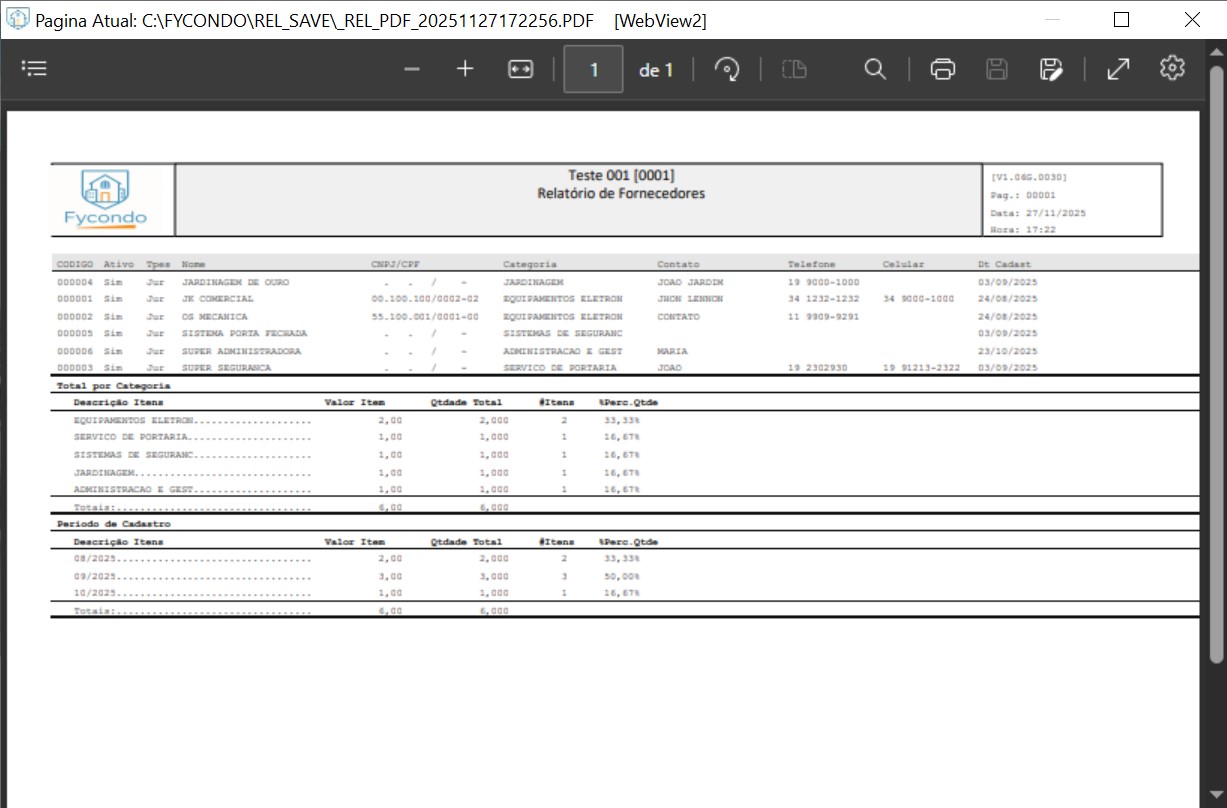Click the save icon
This screenshot has width=1227, height=808.
click(996, 69)
